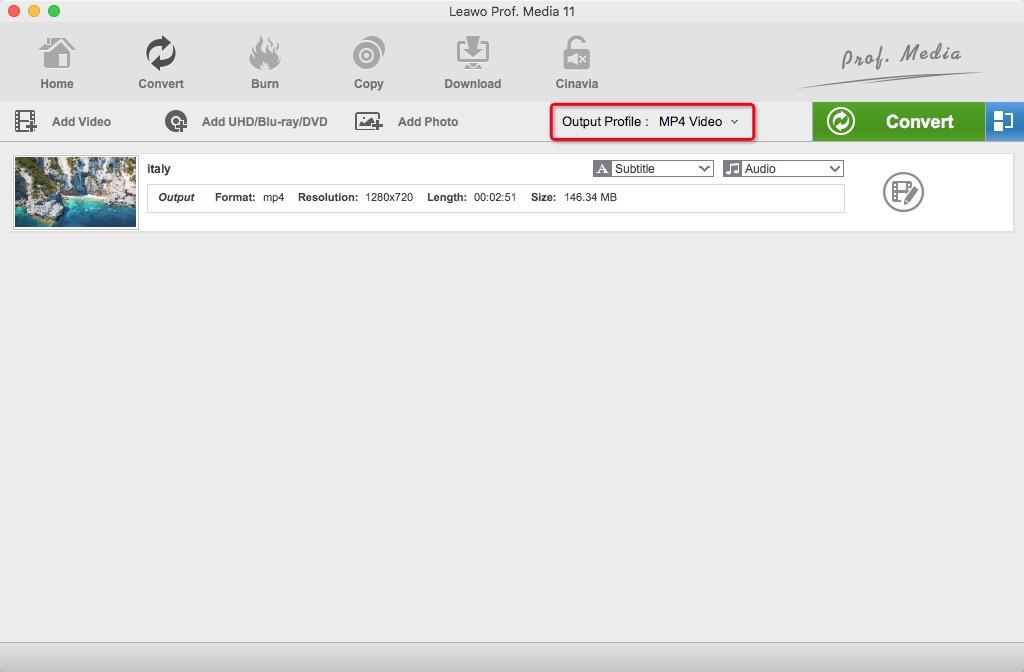Click the Add Video icon
Viewport: 1024px width, 672px height.
[x=24, y=121]
